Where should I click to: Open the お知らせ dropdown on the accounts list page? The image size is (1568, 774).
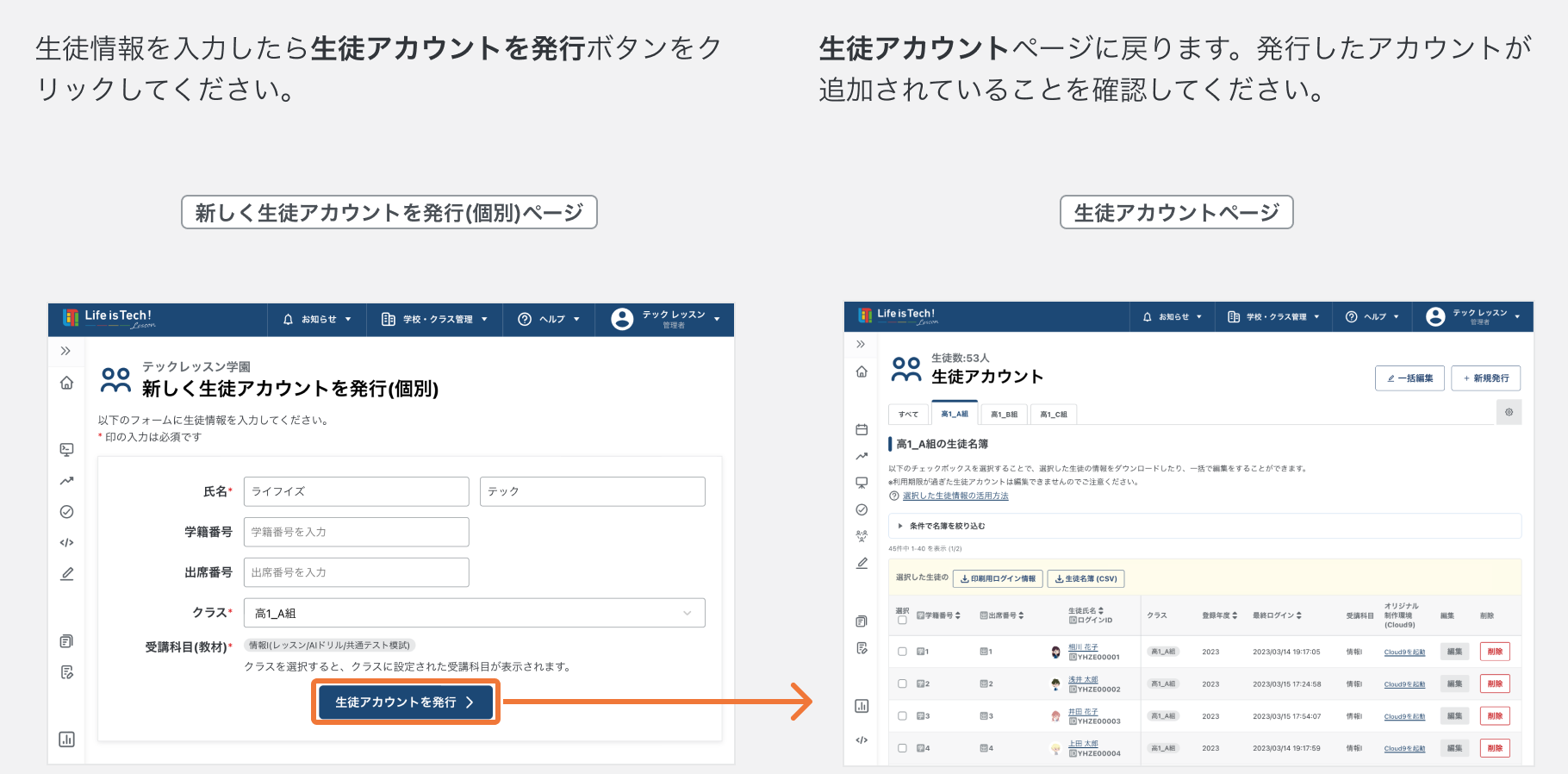tap(1172, 317)
